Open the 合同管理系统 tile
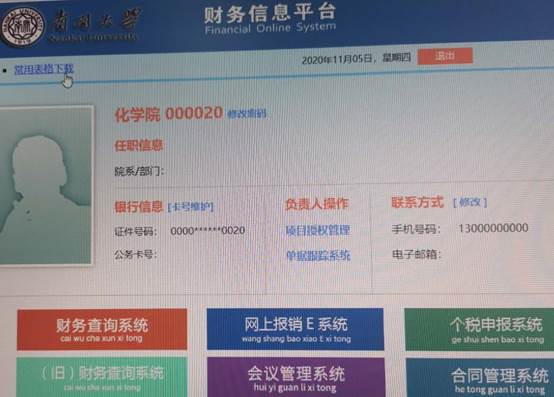 [480, 378]
